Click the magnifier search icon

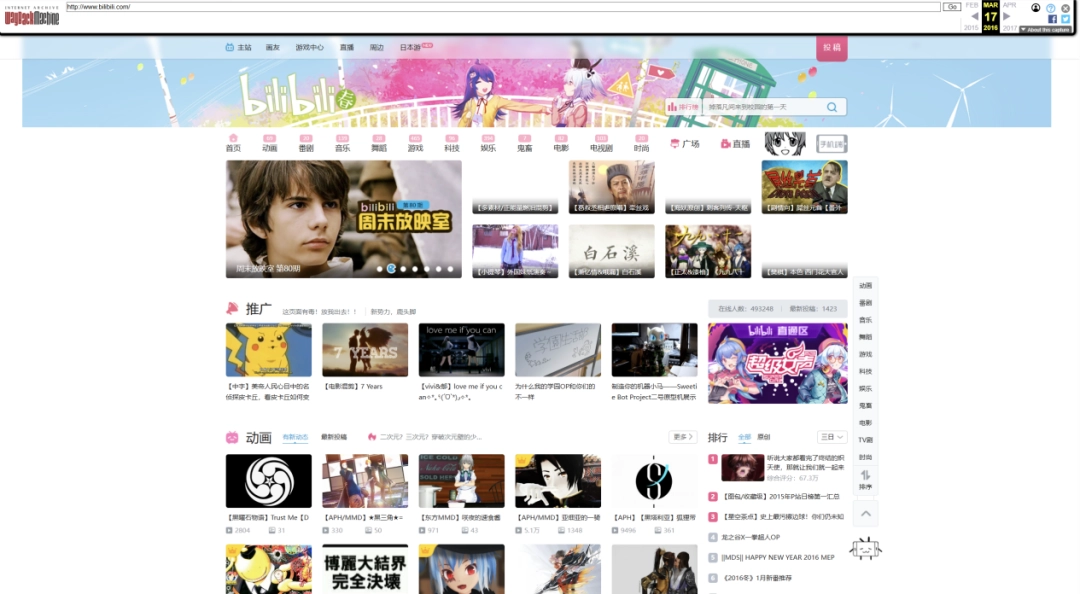[x=832, y=107]
